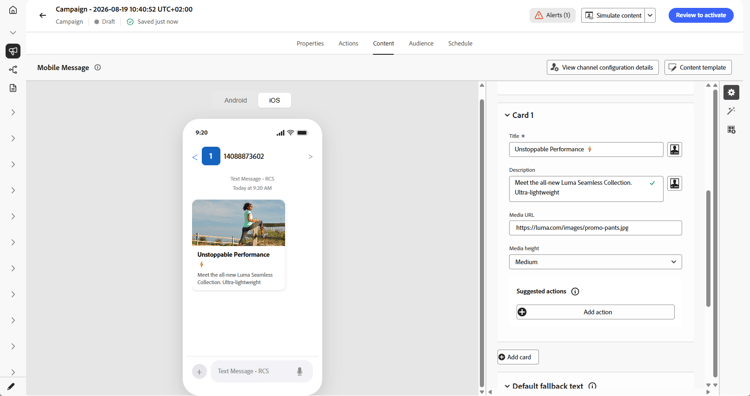This screenshot has width=750, height=396.
Task: Show Default fallback text info icon
Action: (592, 386)
